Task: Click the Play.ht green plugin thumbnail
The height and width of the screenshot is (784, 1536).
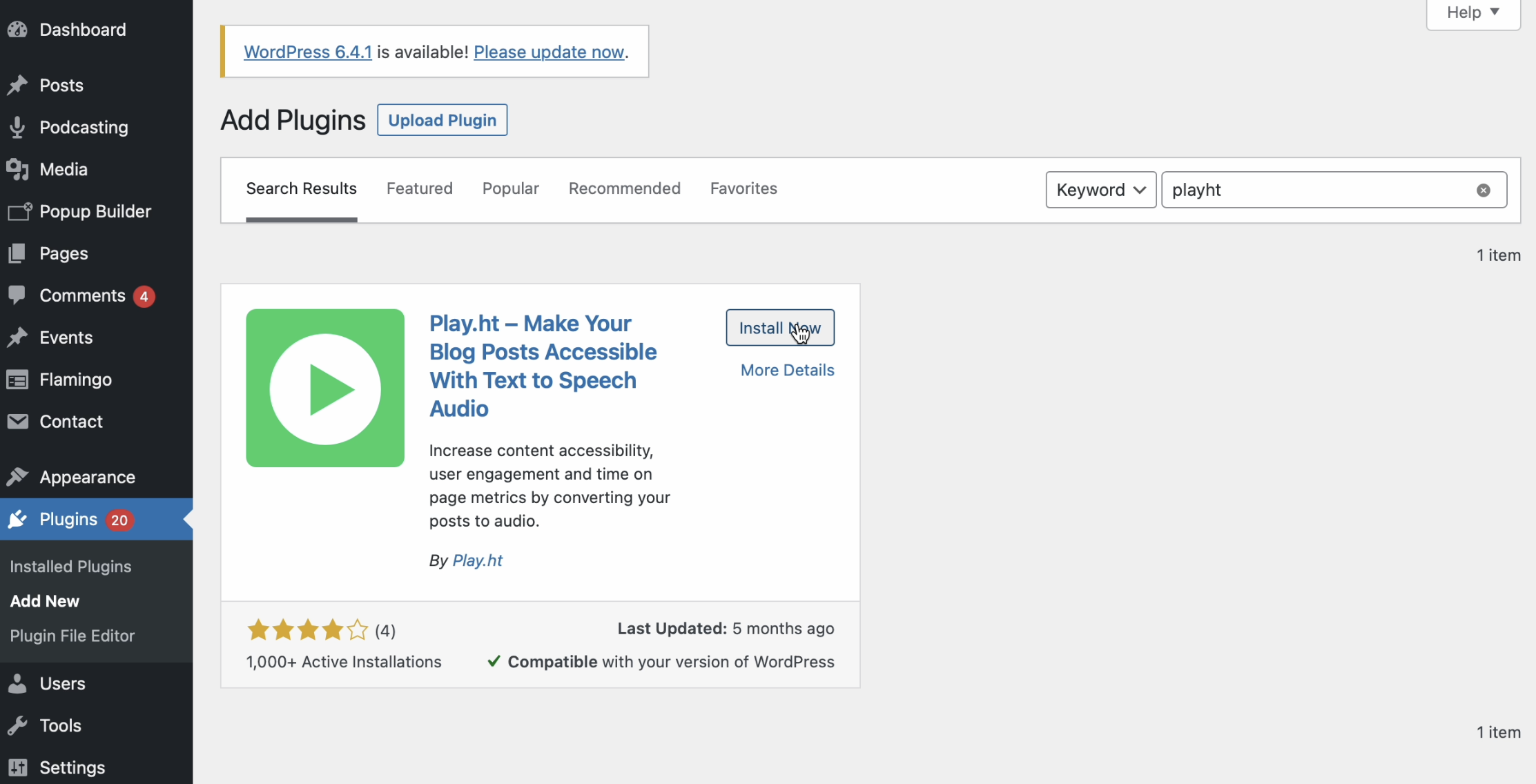Action: 325,388
